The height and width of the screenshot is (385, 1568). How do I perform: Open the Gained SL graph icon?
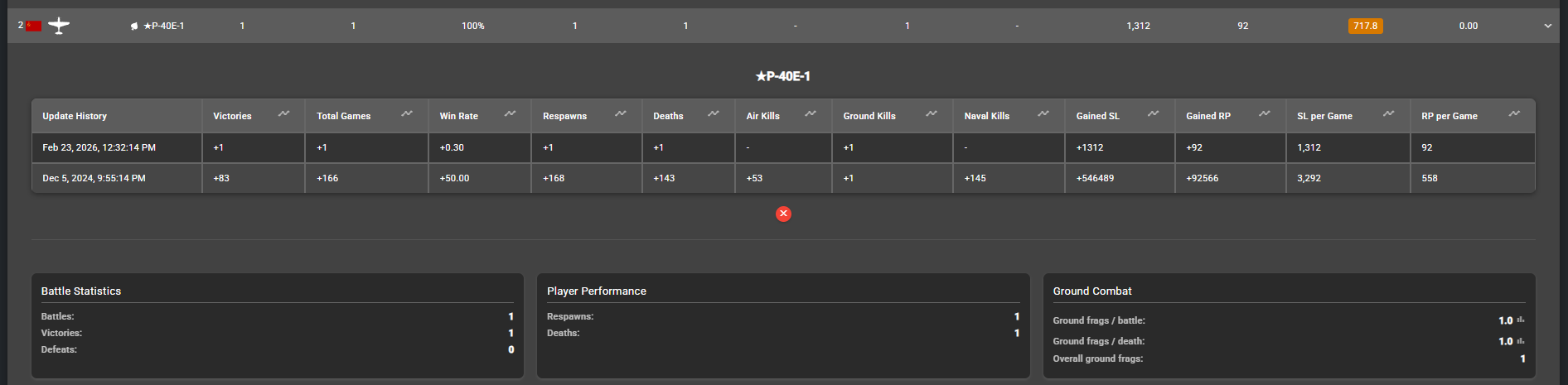point(1153,113)
